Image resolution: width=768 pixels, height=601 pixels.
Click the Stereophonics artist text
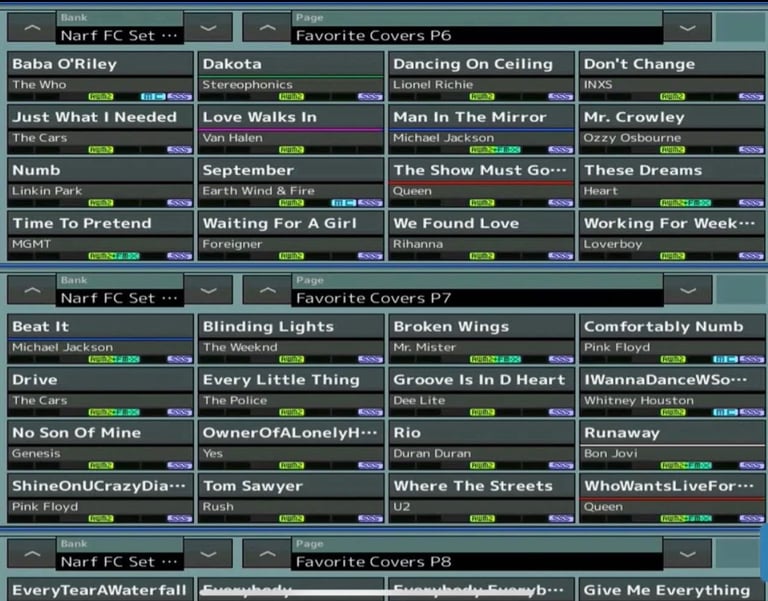coord(247,85)
